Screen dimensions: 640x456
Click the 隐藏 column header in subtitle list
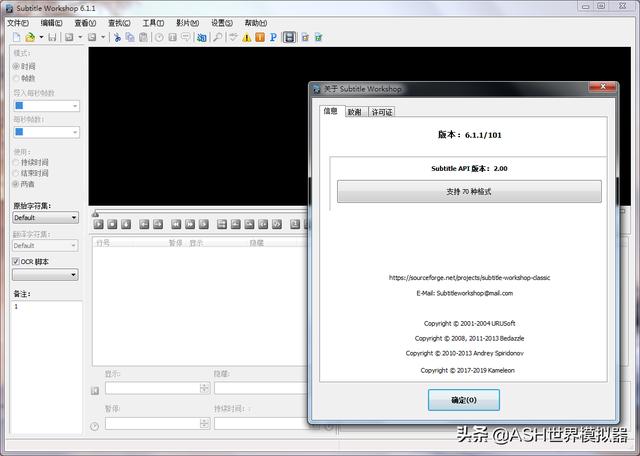pyautogui.click(x=257, y=243)
